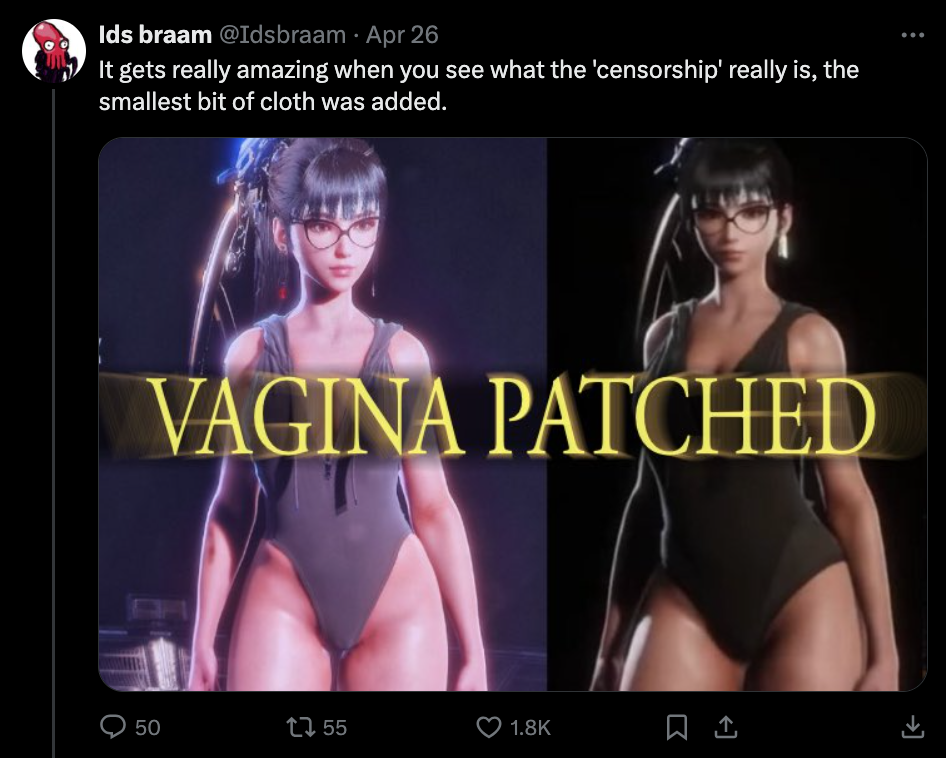Click the text 'smallest bit of cloth was added.'
Viewport: 946px width, 758px height.
coord(273,101)
